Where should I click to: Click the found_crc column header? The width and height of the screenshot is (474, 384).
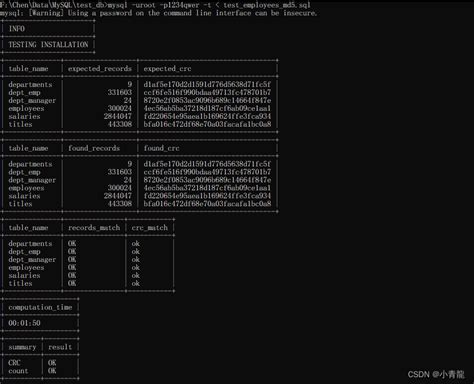click(x=161, y=148)
